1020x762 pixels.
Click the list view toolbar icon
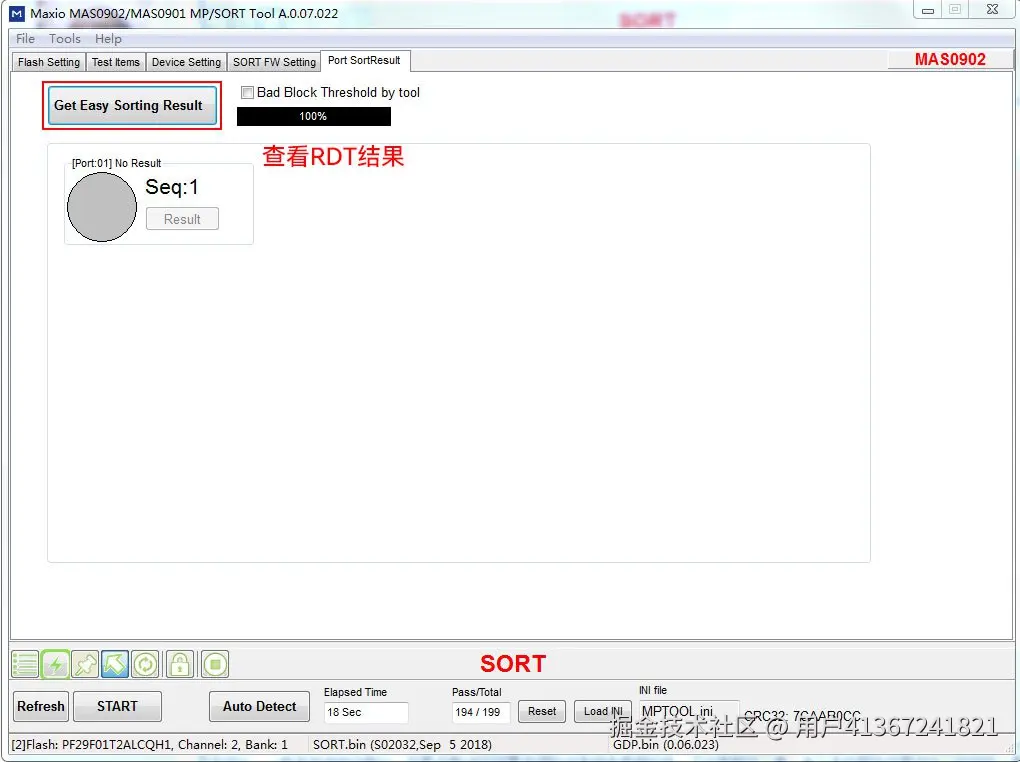[25, 664]
